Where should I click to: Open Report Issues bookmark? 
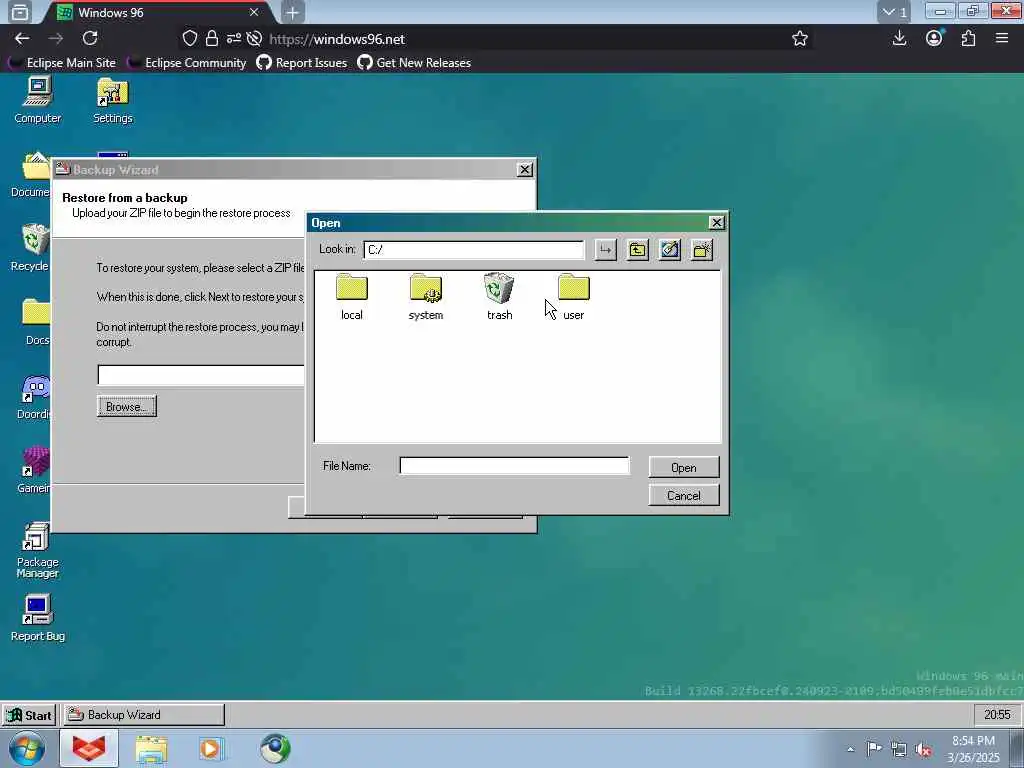pos(302,63)
